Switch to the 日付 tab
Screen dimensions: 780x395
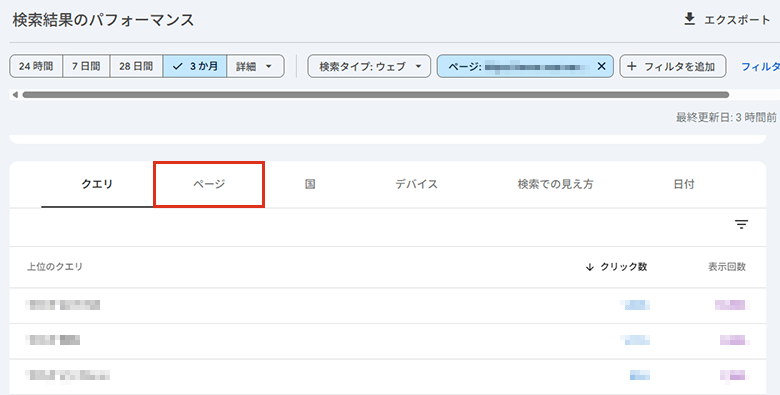coord(683,184)
